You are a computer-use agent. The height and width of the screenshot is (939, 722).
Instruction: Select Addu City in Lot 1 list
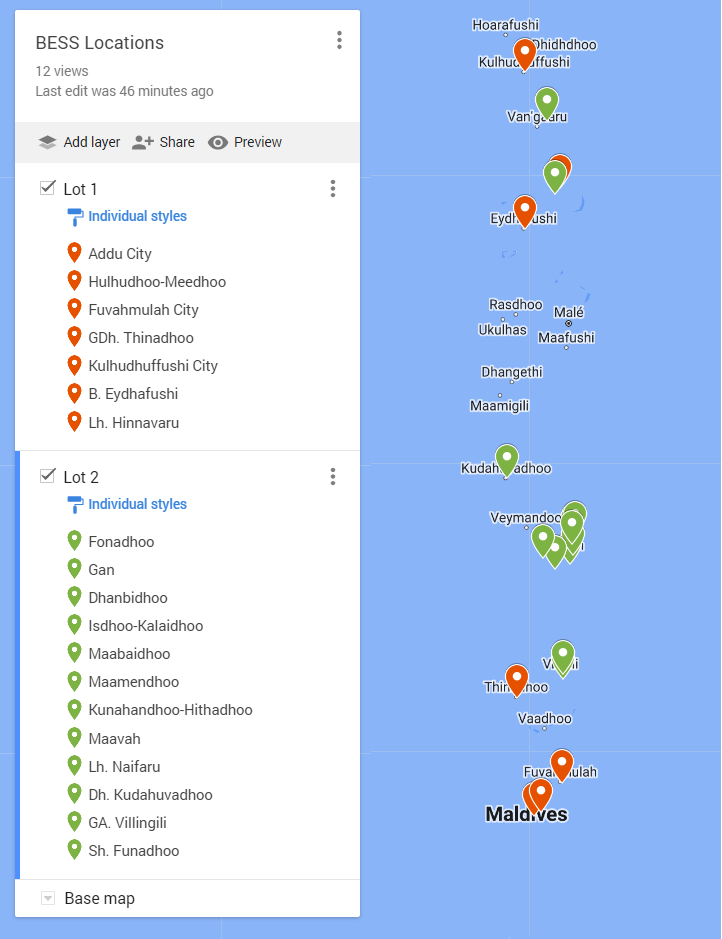[x=120, y=254]
